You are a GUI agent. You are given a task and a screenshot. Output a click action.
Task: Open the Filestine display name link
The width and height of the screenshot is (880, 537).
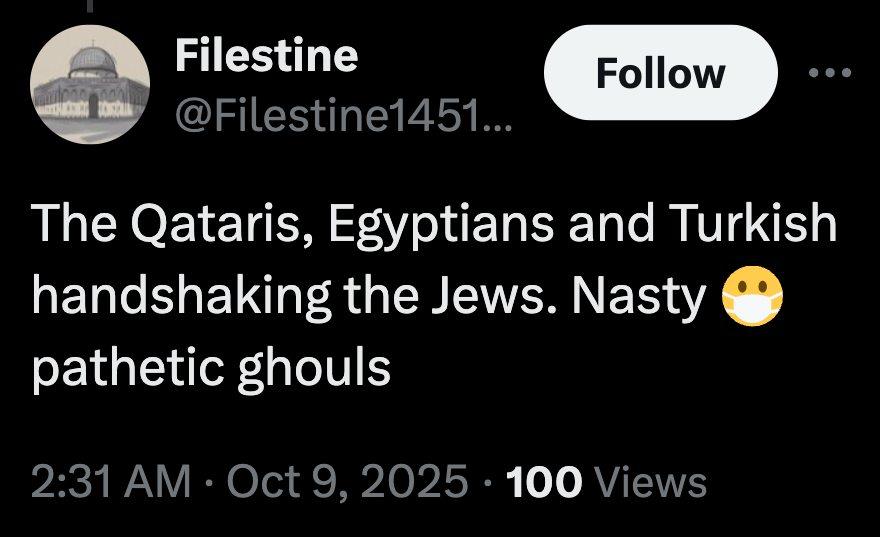pyautogui.click(x=266, y=55)
